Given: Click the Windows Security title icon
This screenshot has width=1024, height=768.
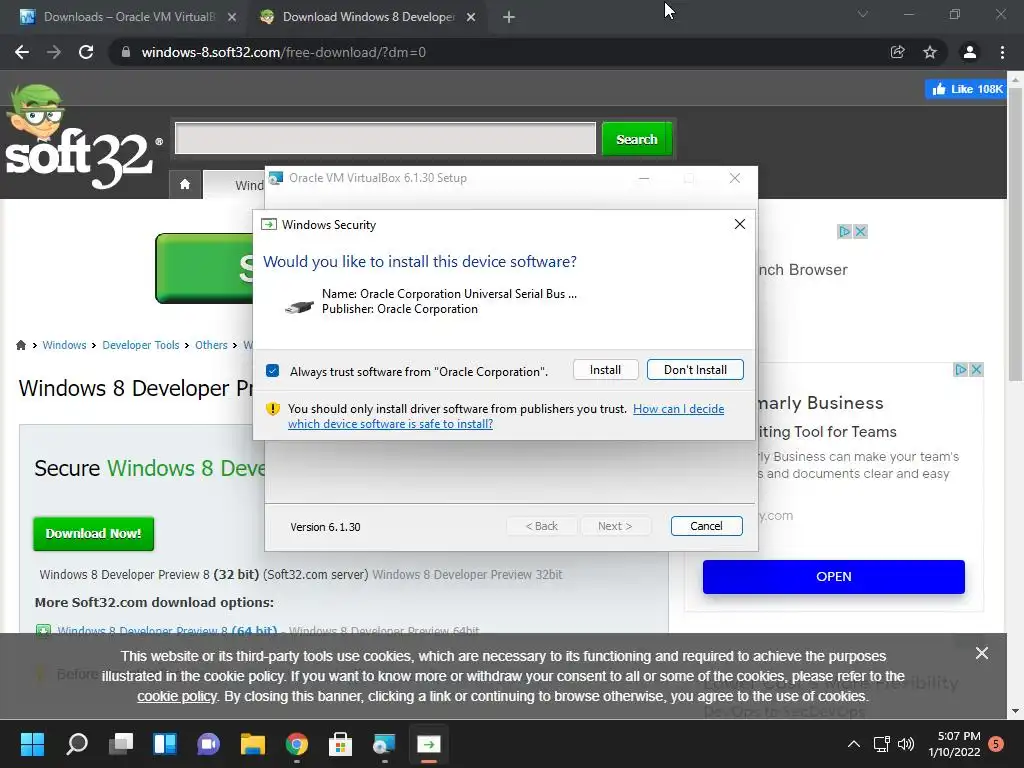Looking at the screenshot, I should pos(268,225).
